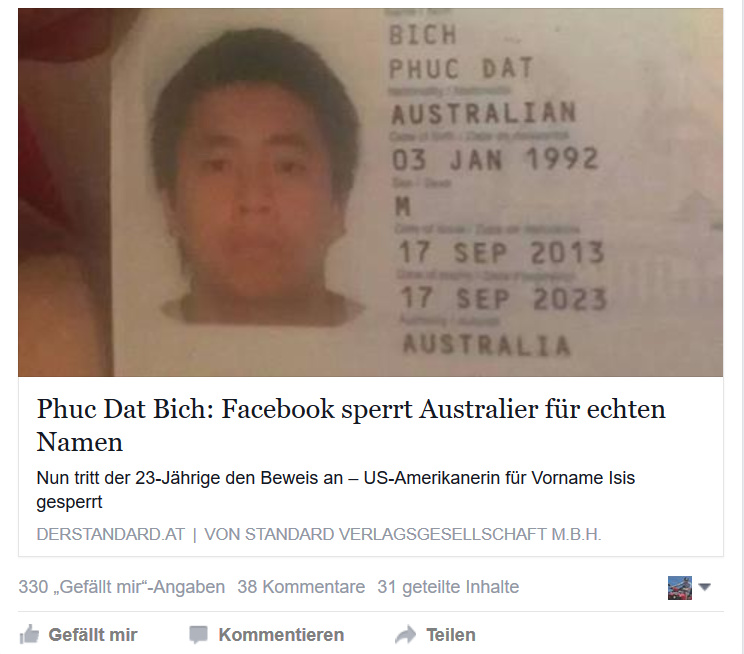Click the DERSTANDARD.AT source label
Screen dimensions: 744x654
pyautogui.click(x=111, y=534)
